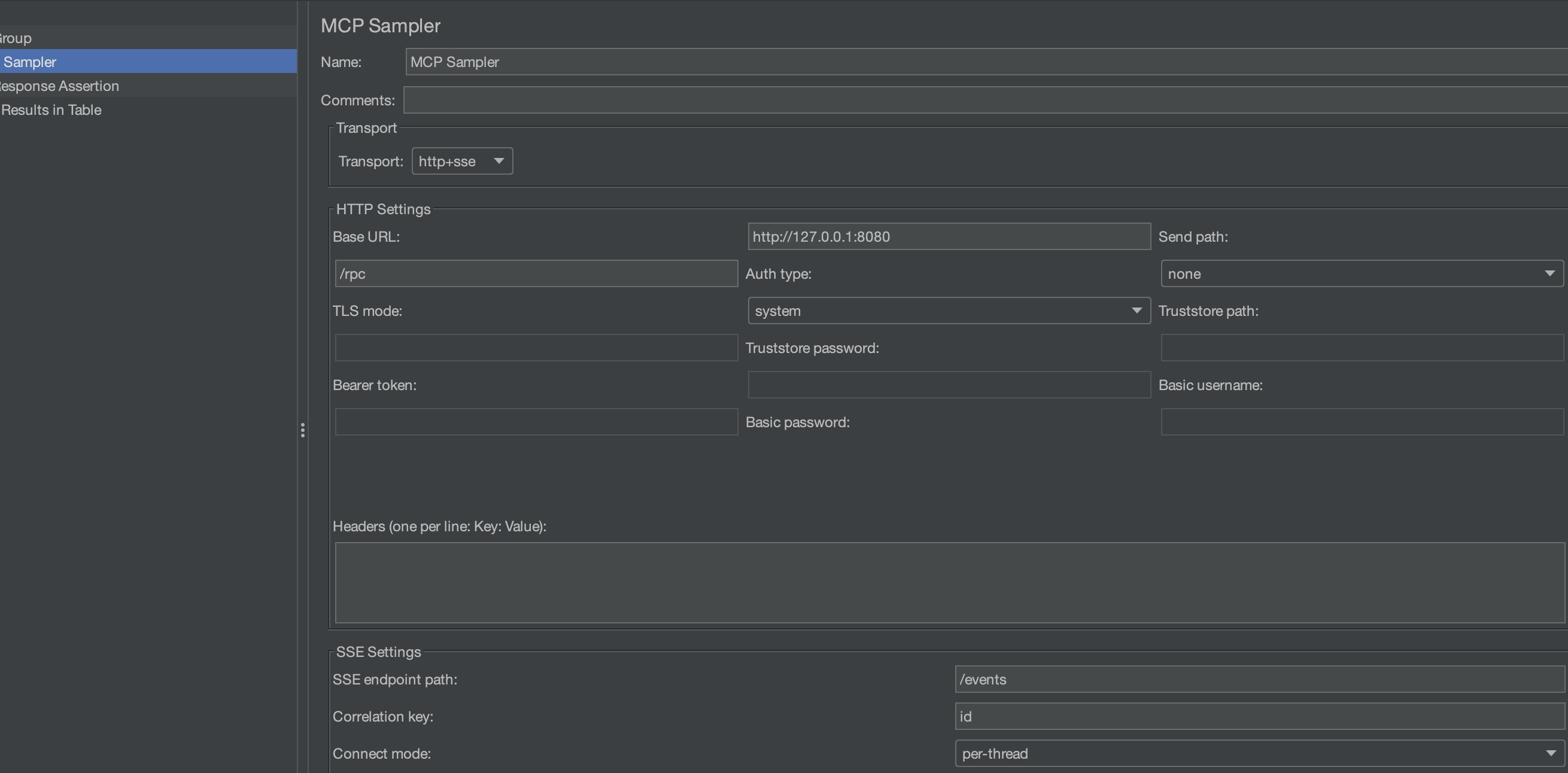Open the TLS mode dropdown set to system
The image size is (1568, 773).
pyautogui.click(x=949, y=311)
